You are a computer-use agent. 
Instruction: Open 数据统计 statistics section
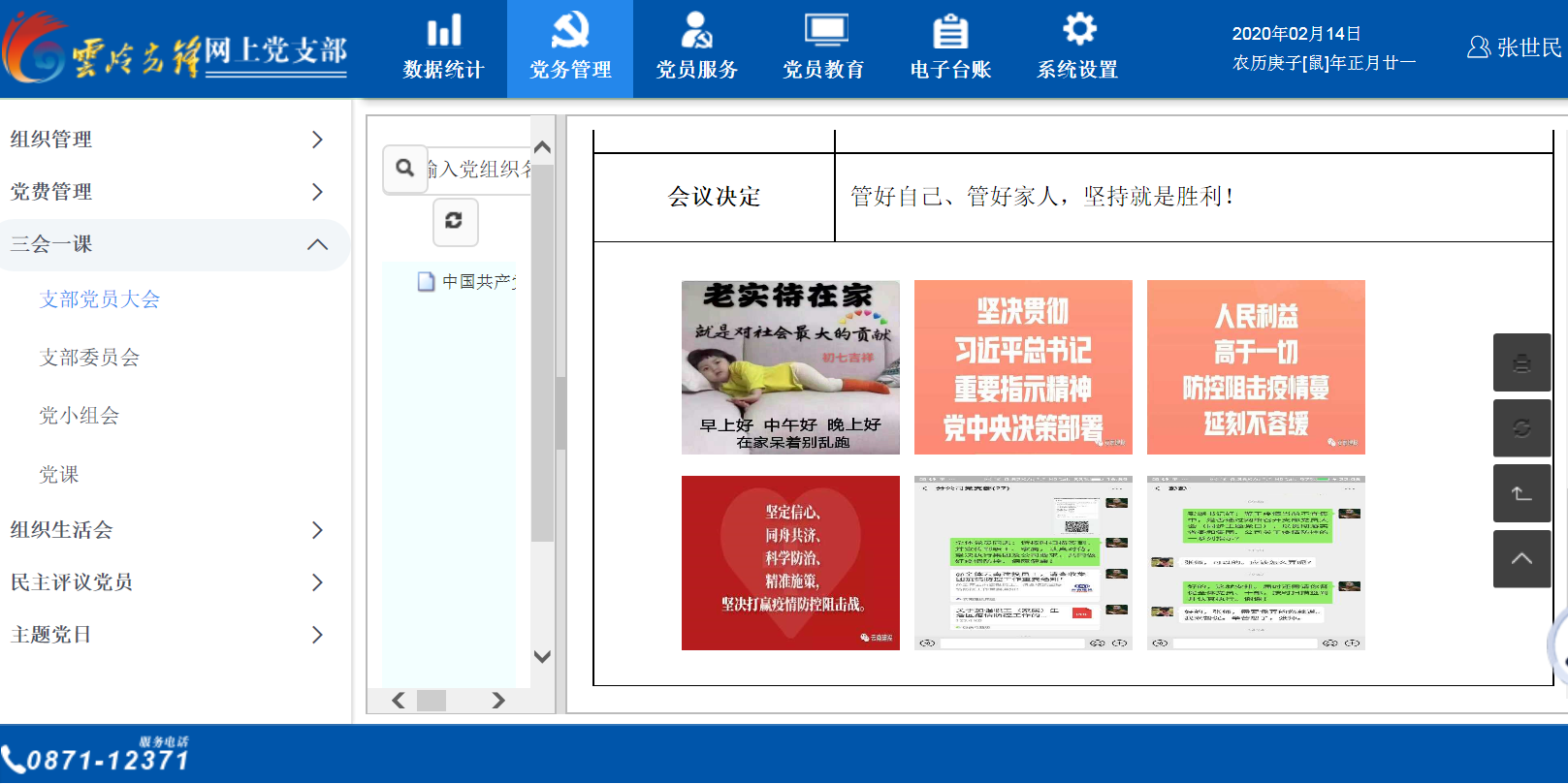pos(443,48)
